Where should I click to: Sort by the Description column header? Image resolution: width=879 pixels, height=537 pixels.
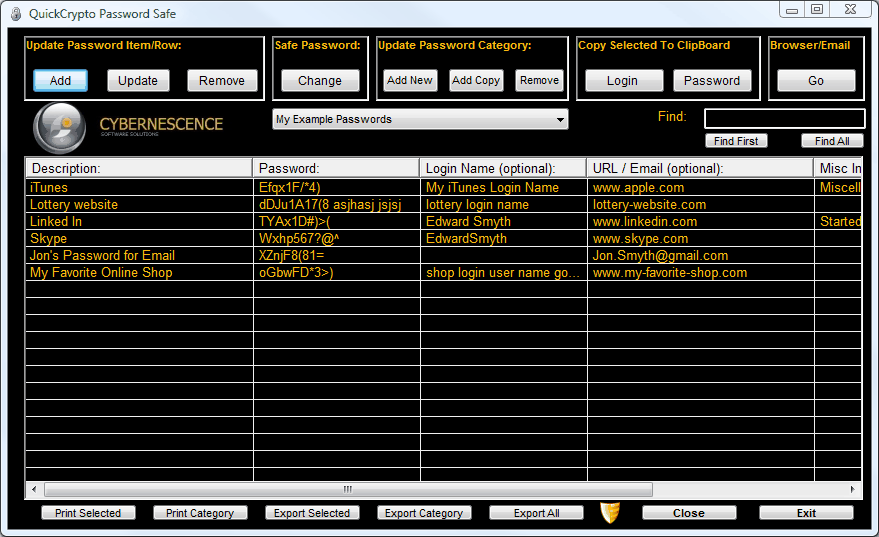point(137,168)
